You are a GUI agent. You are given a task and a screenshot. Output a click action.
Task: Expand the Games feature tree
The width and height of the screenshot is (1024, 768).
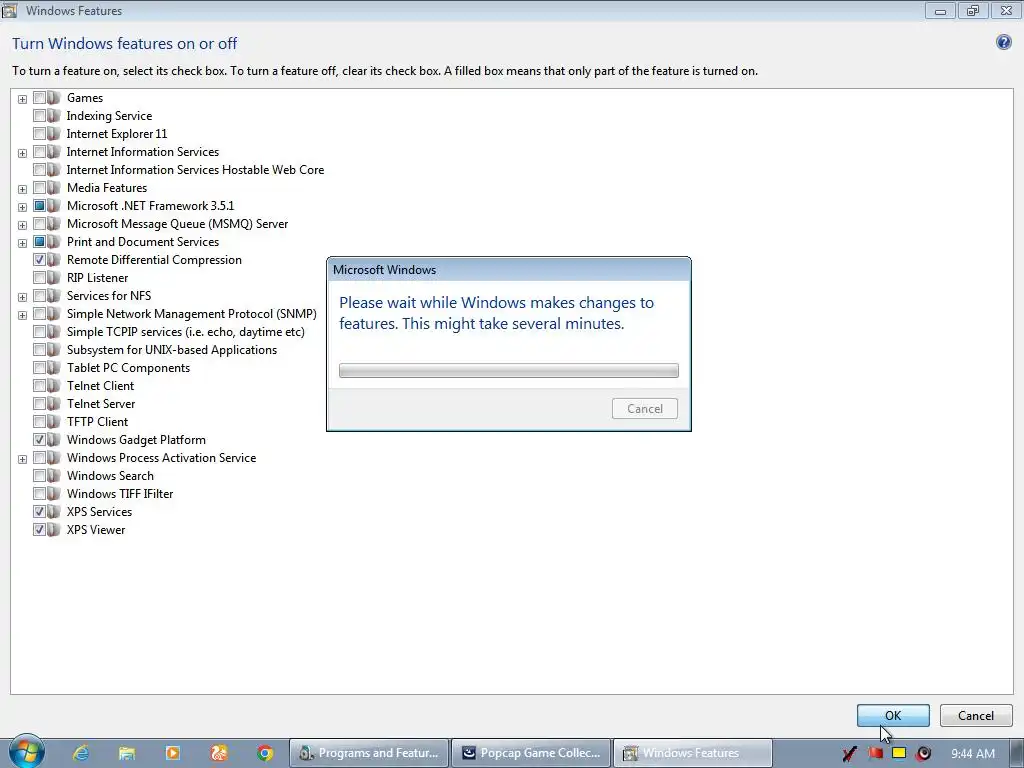[22, 99]
